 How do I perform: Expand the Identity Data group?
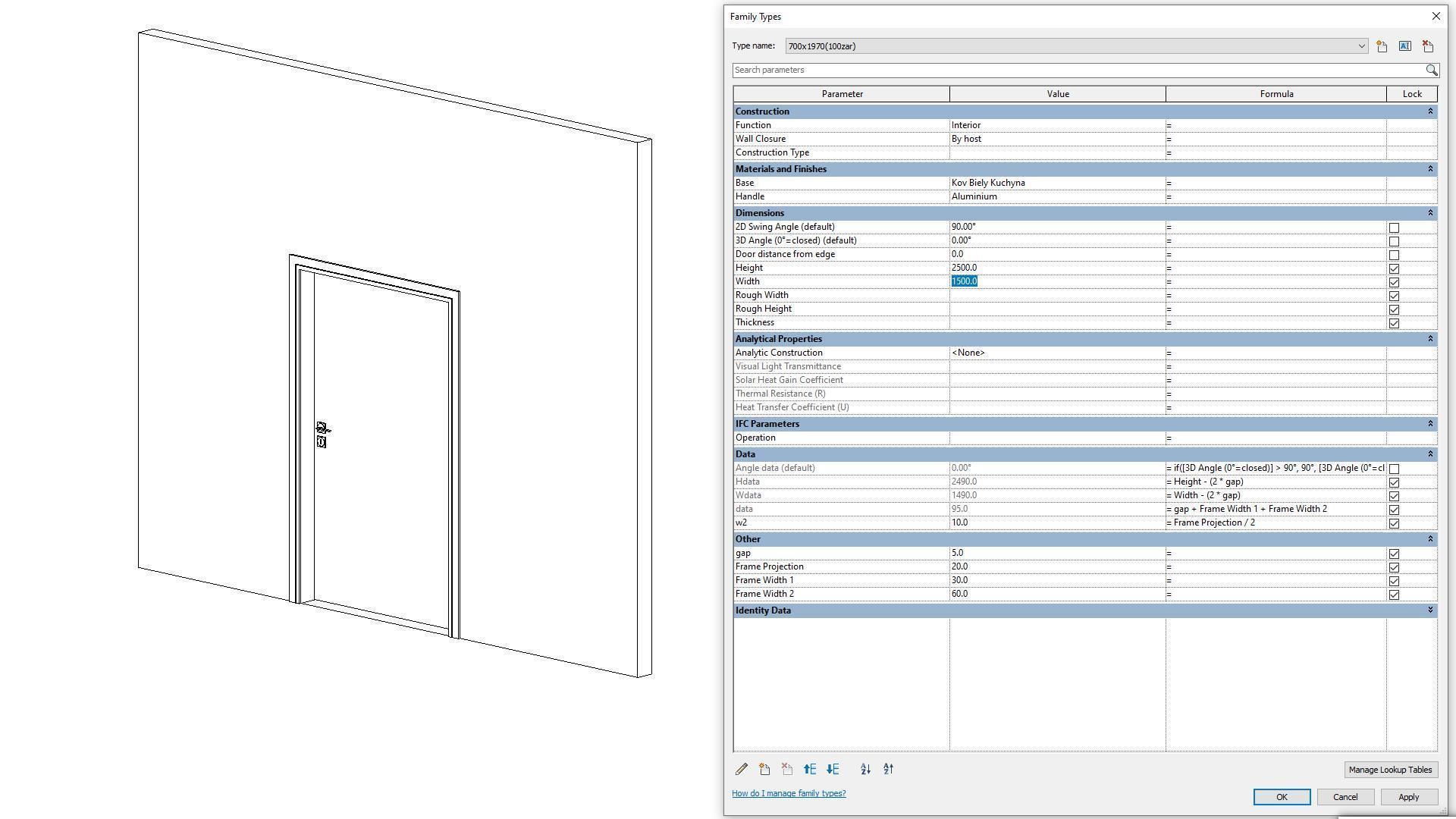[x=1430, y=610]
